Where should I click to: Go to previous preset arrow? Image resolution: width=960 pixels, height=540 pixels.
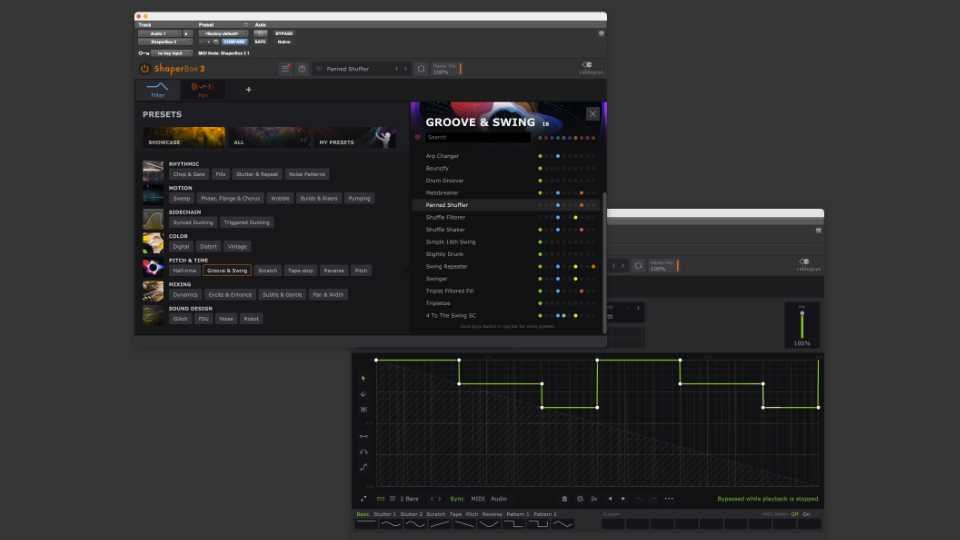click(x=397, y=69)
